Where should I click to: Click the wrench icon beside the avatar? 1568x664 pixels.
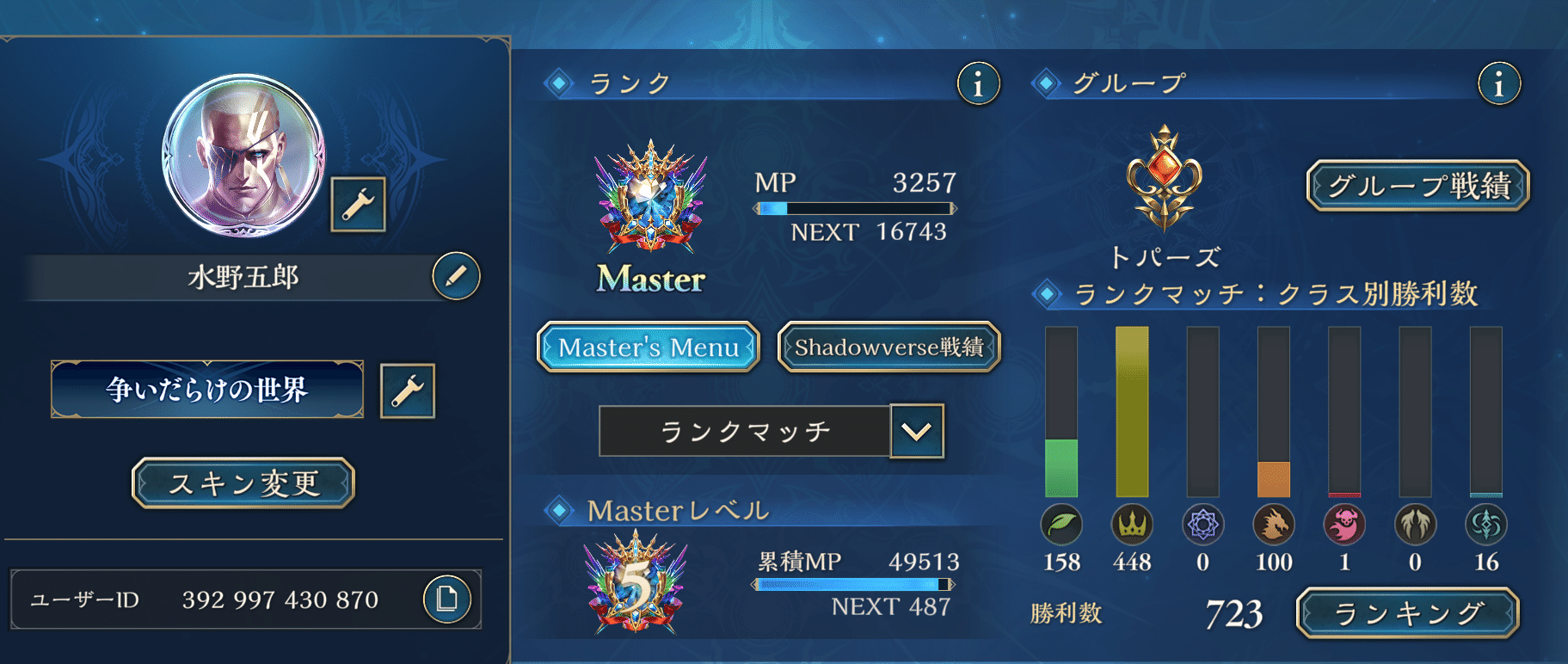[358, 205]
